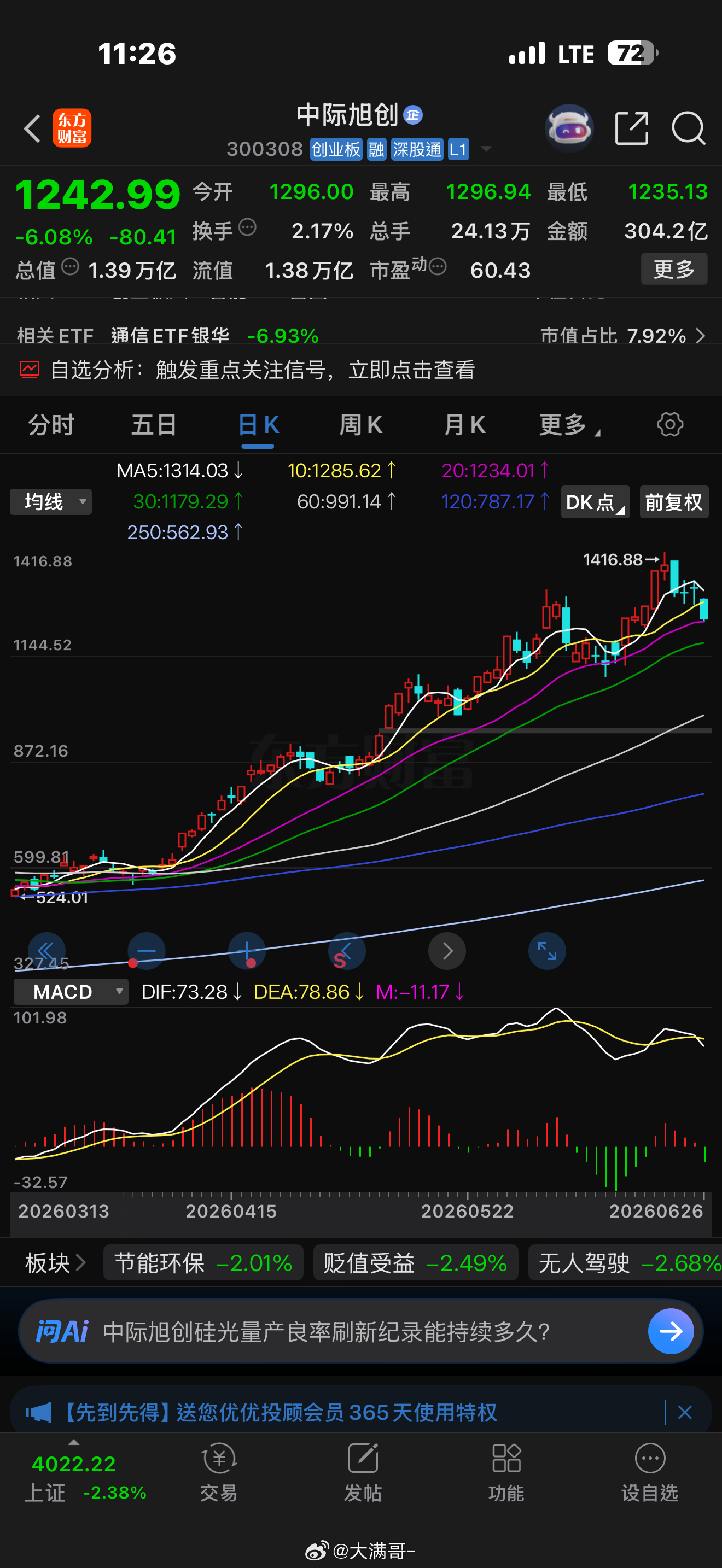722x1568 pixels.
Task: Switch to the 分时 tab
Action: 51,424
